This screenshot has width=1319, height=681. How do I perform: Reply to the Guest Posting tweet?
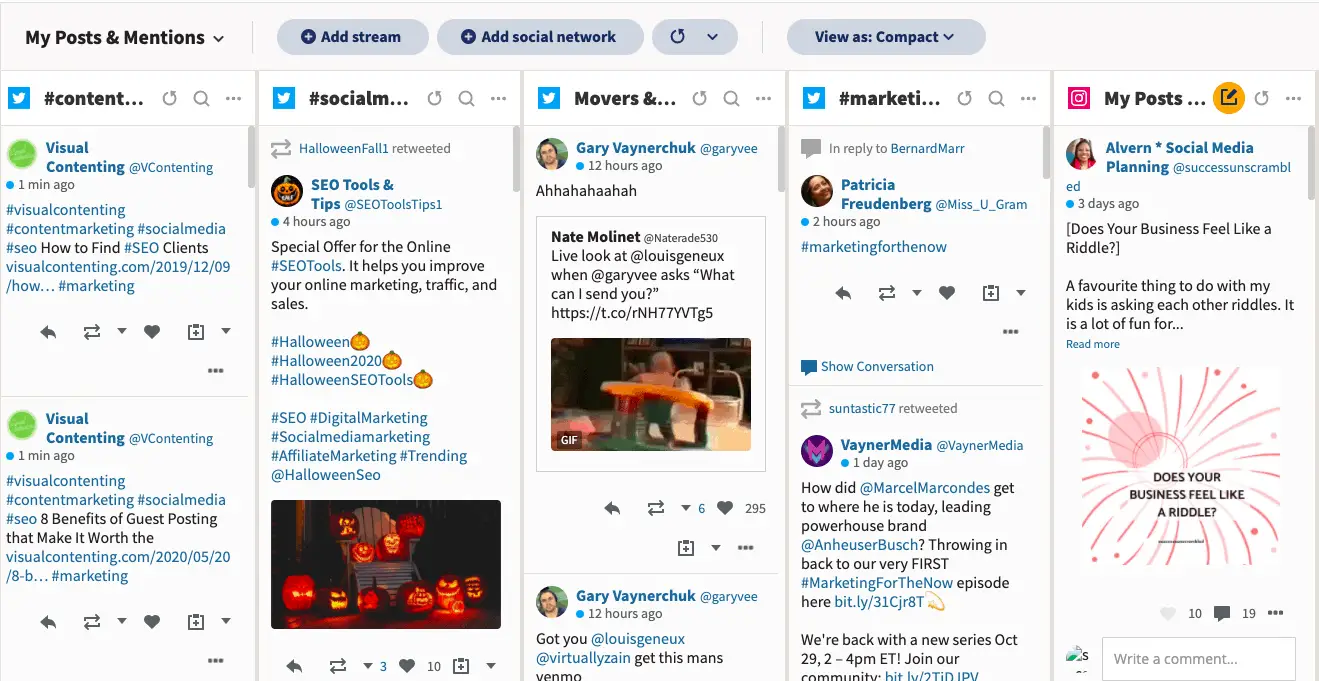[48, 622]
